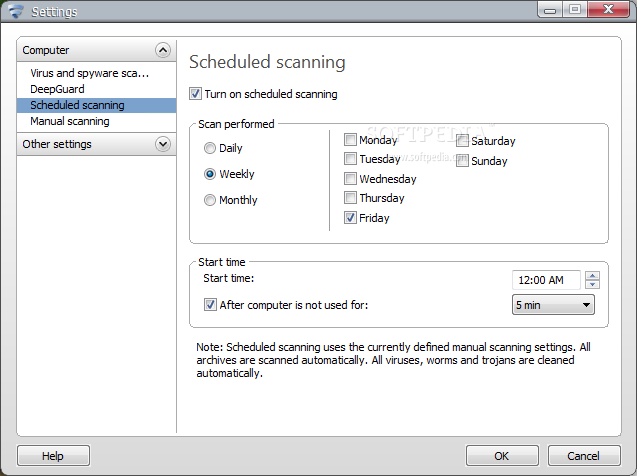Click the Other settings section header

[x=96, y=144]
